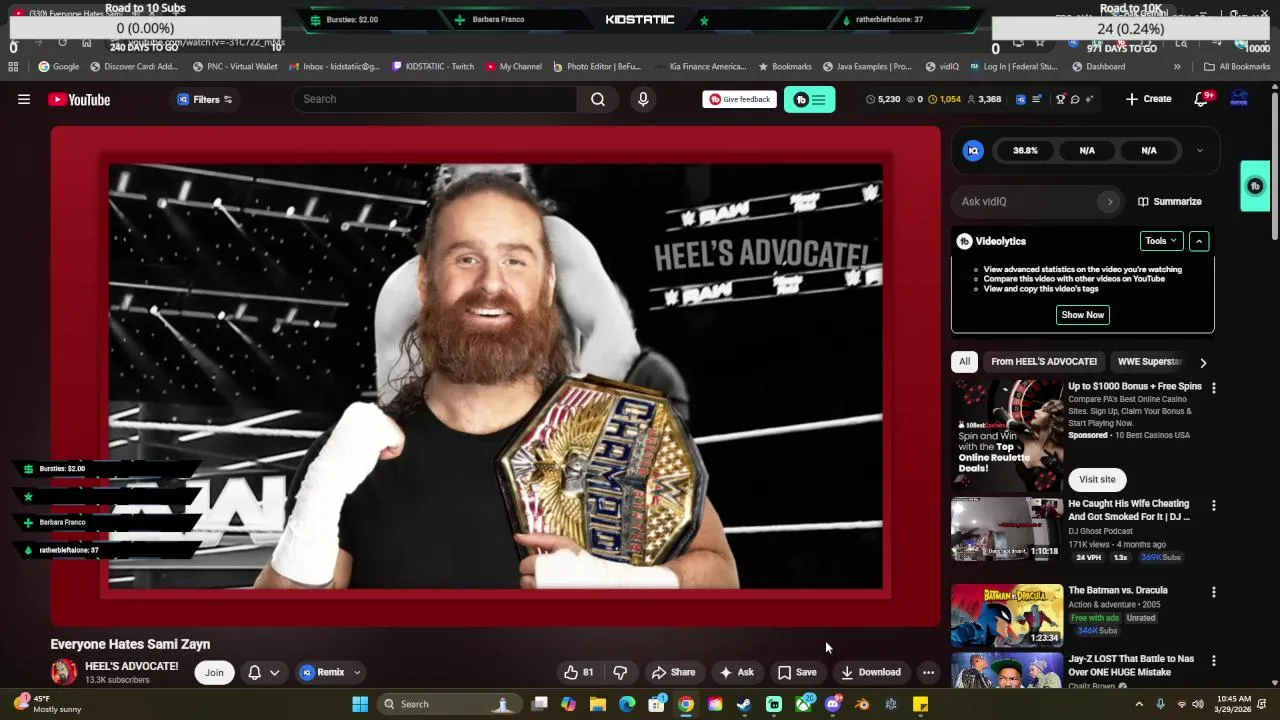Expand the vidIQ score panel chevron

1199,151
